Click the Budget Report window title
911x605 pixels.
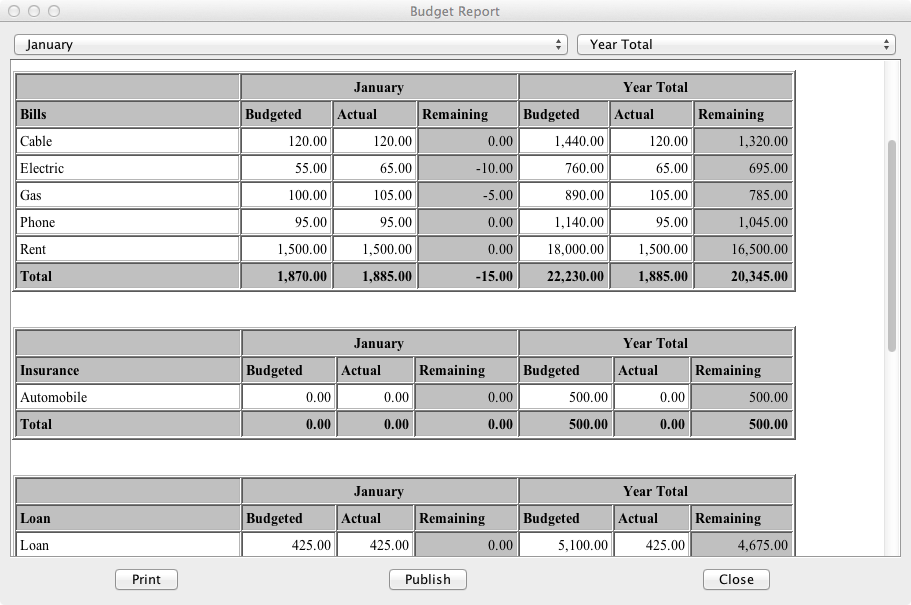coord(455,12)
